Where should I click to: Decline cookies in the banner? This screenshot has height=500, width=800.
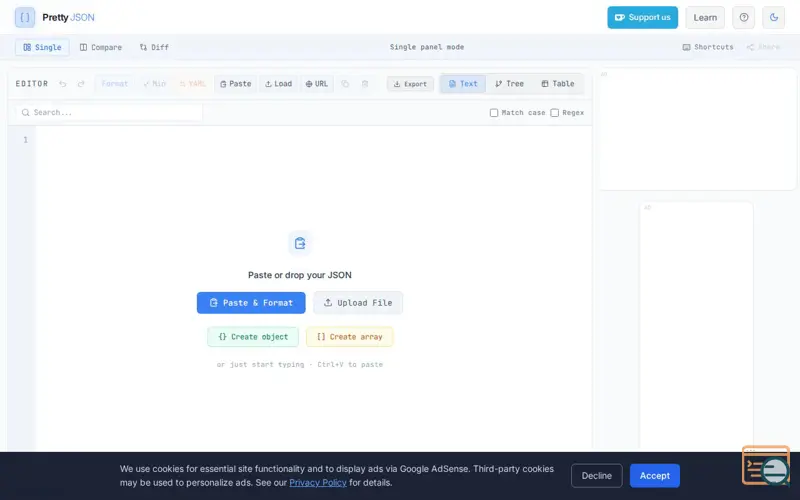[x=596, y=476]
